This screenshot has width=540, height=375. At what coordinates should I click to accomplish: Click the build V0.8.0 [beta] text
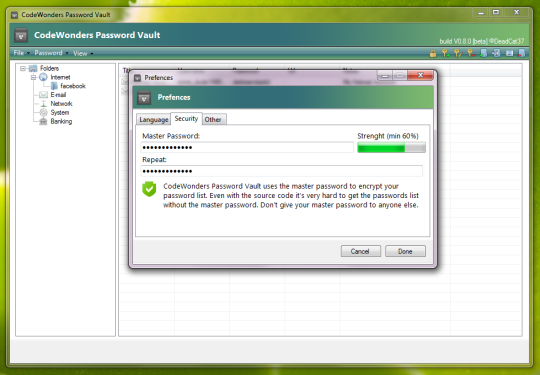coord(481,41)
